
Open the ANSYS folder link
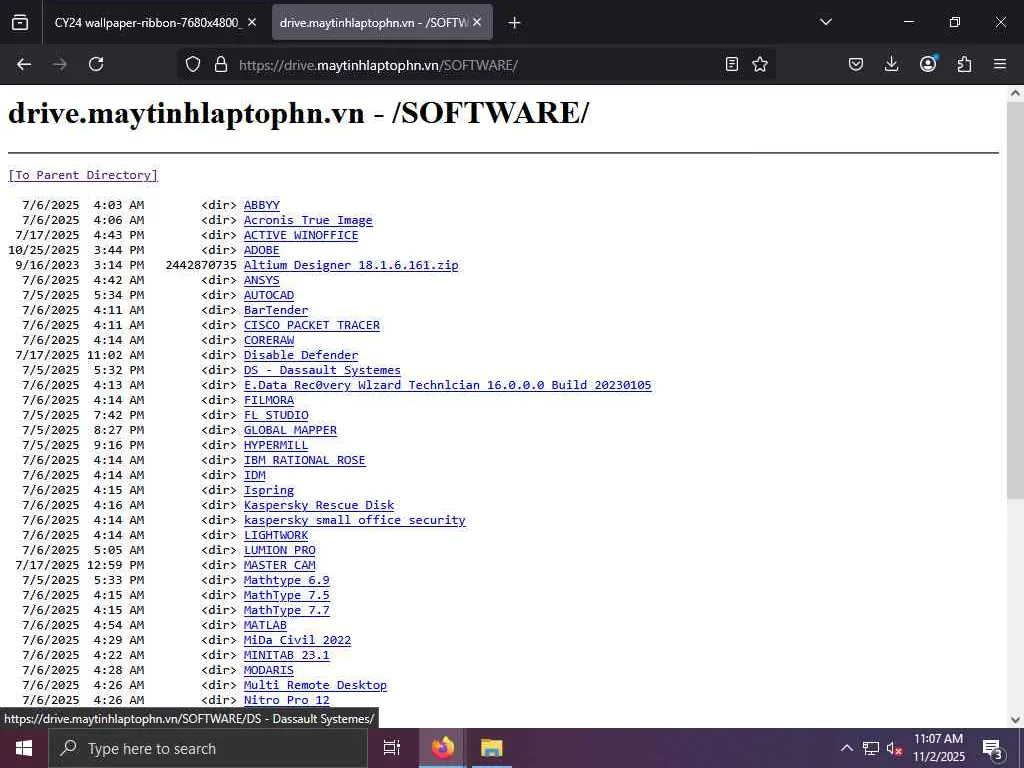pos(262,280)
